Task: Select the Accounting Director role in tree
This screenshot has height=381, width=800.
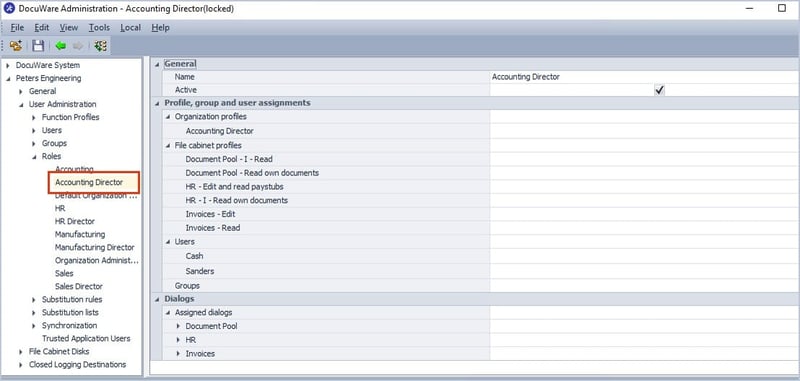Action: [x=89, y=182]
